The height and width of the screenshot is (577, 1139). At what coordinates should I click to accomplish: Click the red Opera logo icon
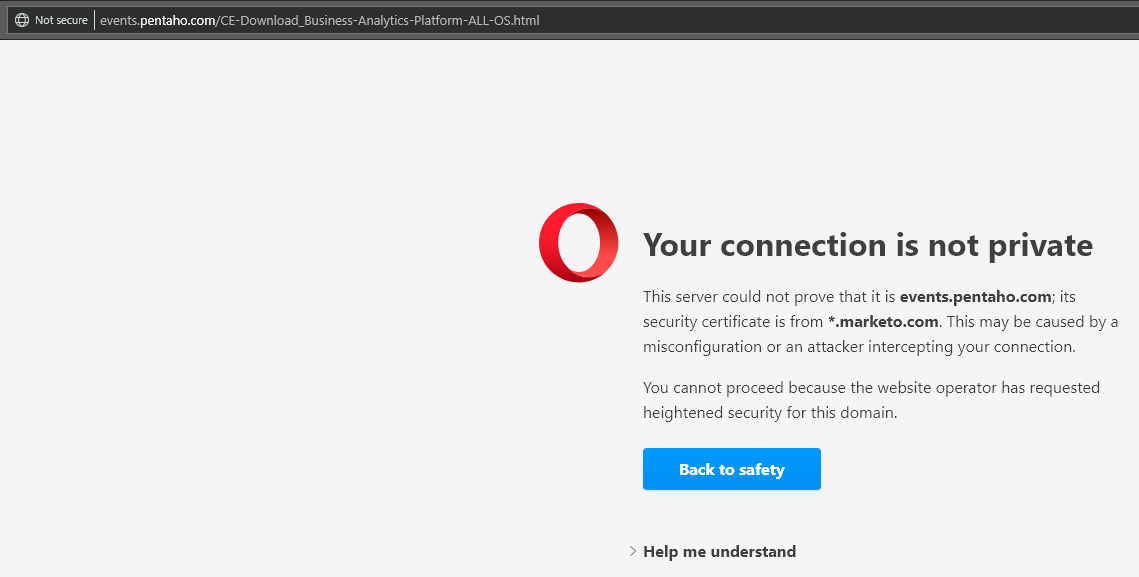(x=578, y=243)
